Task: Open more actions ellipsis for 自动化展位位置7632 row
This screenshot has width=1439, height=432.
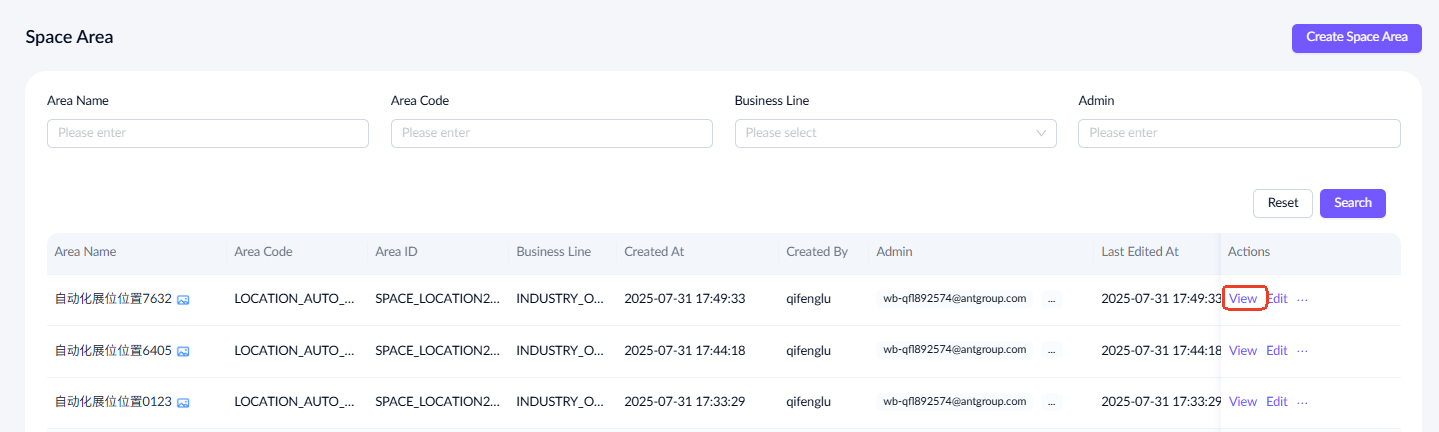Action: point(1302,298)
